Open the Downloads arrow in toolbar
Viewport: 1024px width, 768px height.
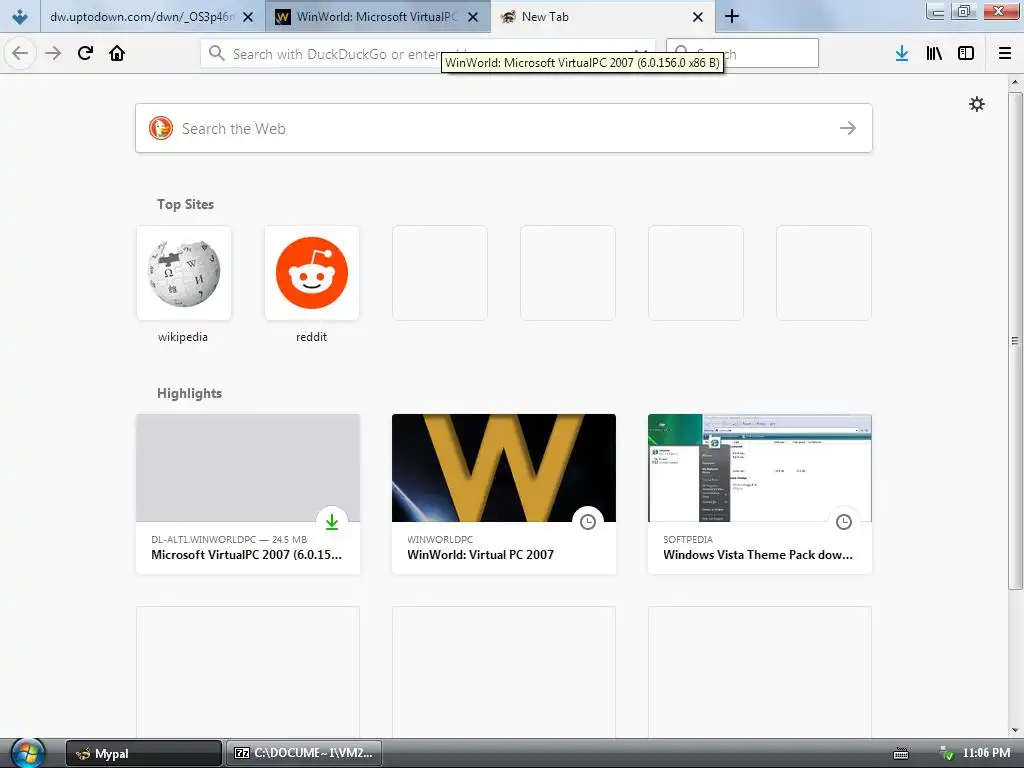point(902,54)
